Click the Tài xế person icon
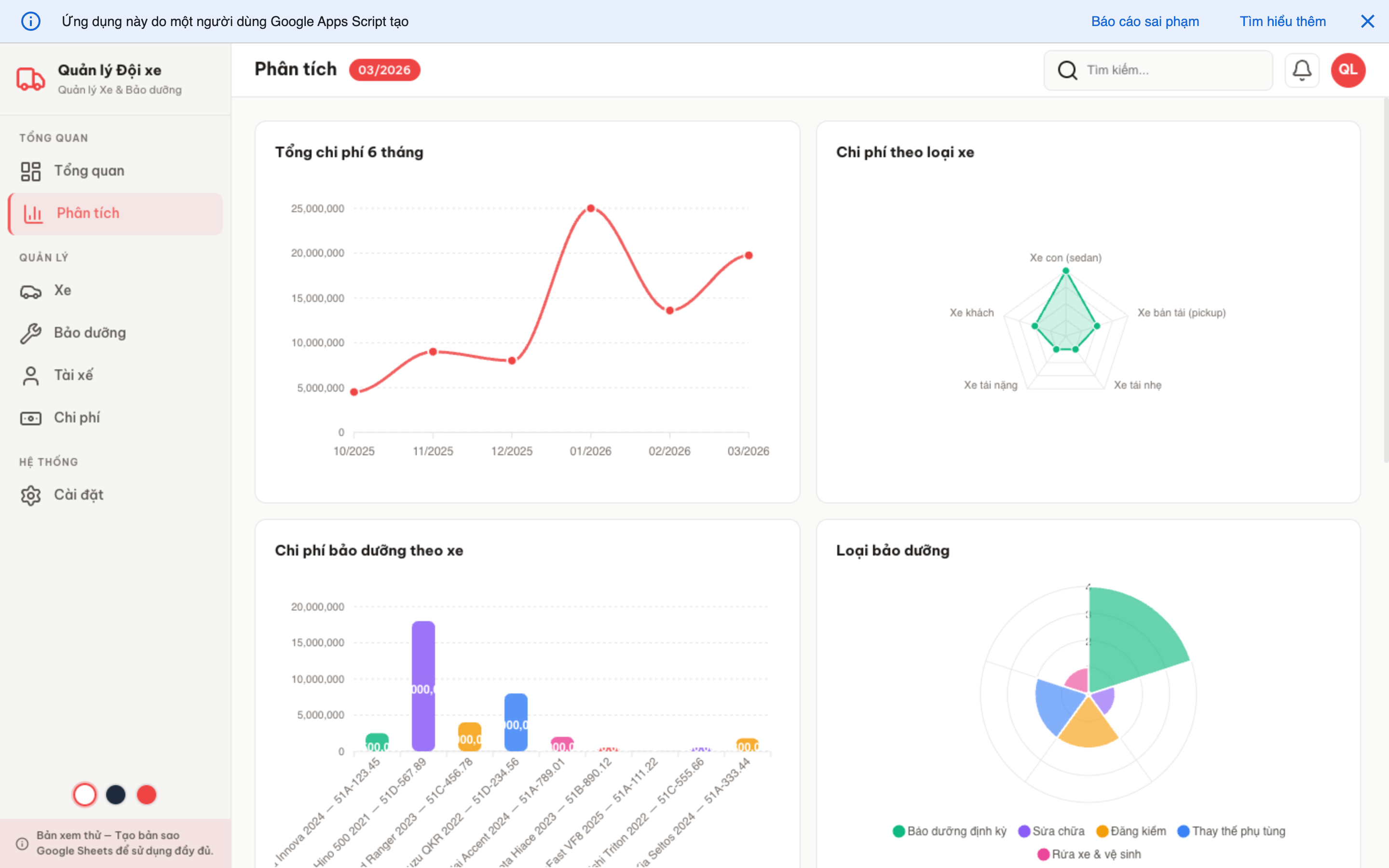Image resolution: width=1389 pixels, height=868 pixels. pos(30,376)
